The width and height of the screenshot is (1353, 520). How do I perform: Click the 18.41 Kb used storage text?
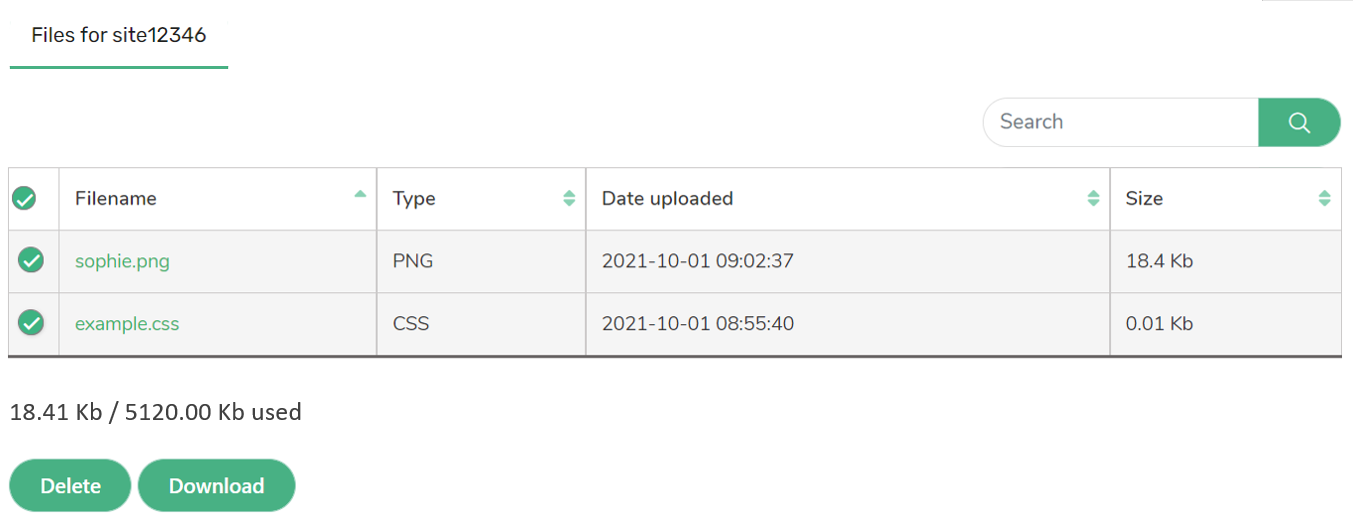pos(156,412)
